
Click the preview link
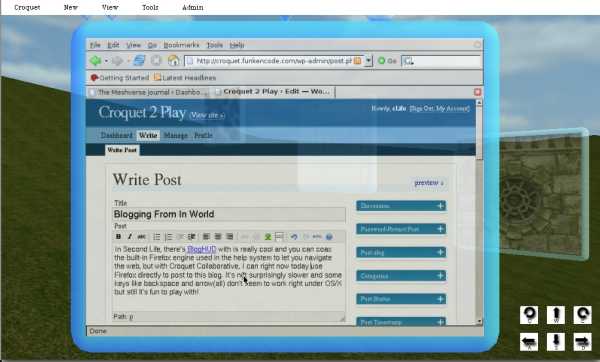pos(429,183)
